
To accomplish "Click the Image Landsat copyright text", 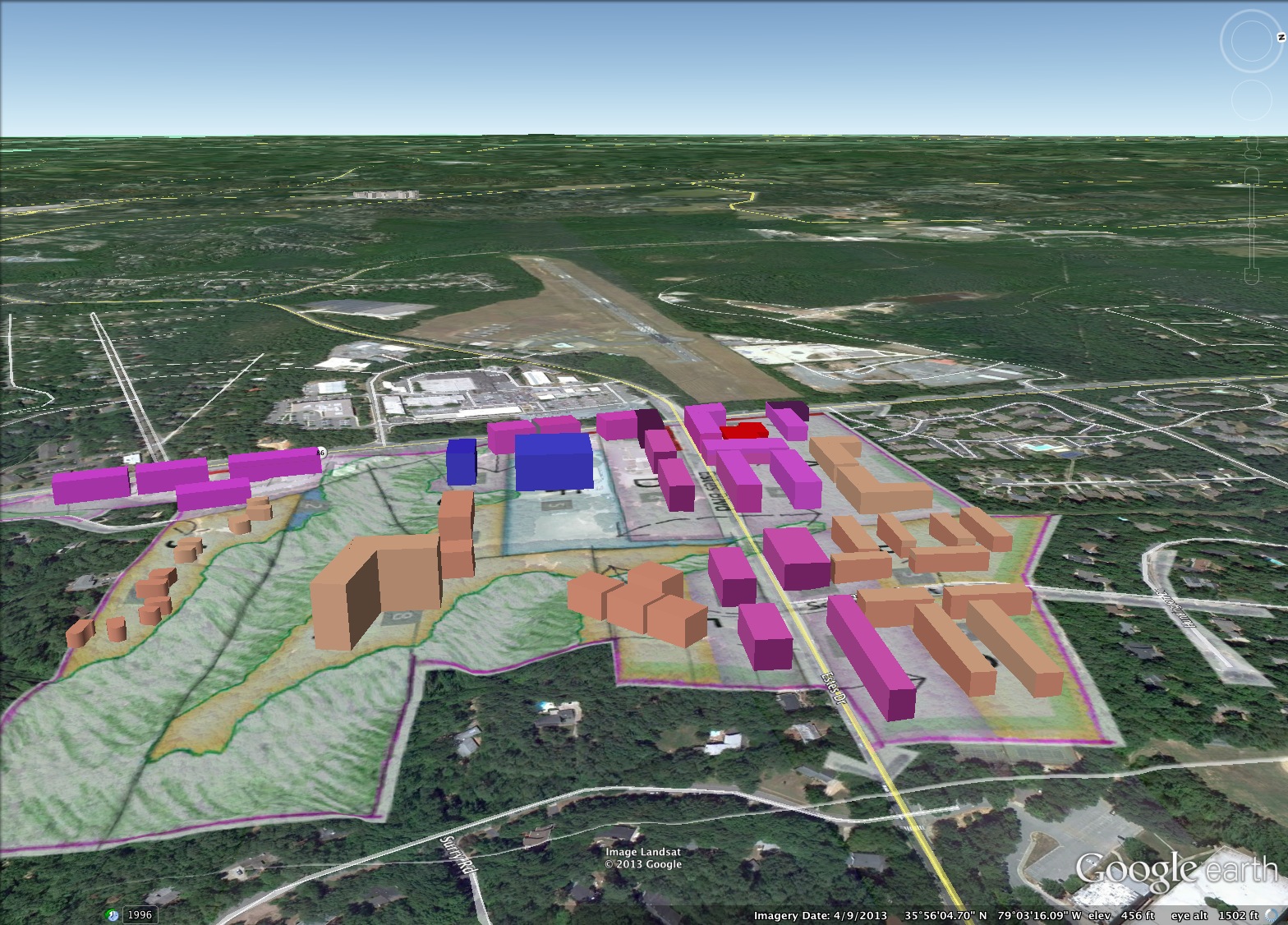I will pos(643,858).
